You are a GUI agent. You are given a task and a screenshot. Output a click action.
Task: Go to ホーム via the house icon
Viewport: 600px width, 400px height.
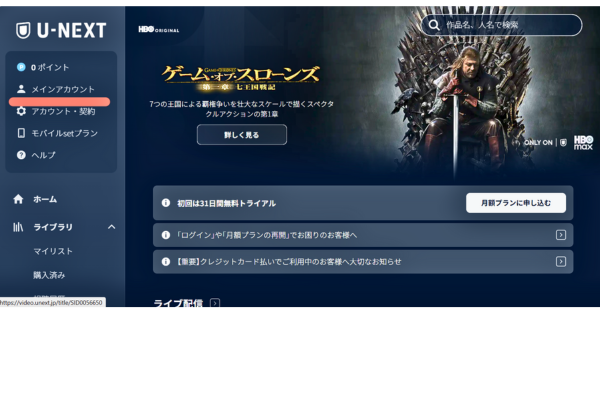click(18, 199)
